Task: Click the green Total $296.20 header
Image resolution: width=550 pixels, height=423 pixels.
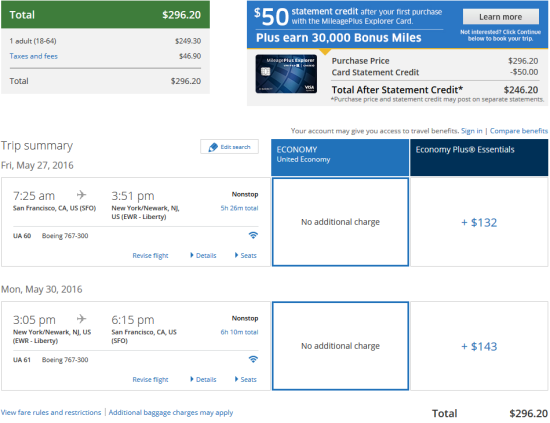Action: tap(105, 15)
